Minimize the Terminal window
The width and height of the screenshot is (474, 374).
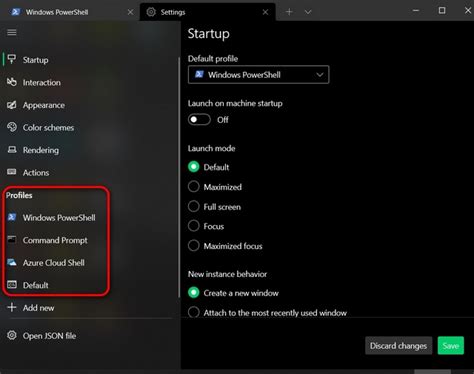tap(416, 11)
